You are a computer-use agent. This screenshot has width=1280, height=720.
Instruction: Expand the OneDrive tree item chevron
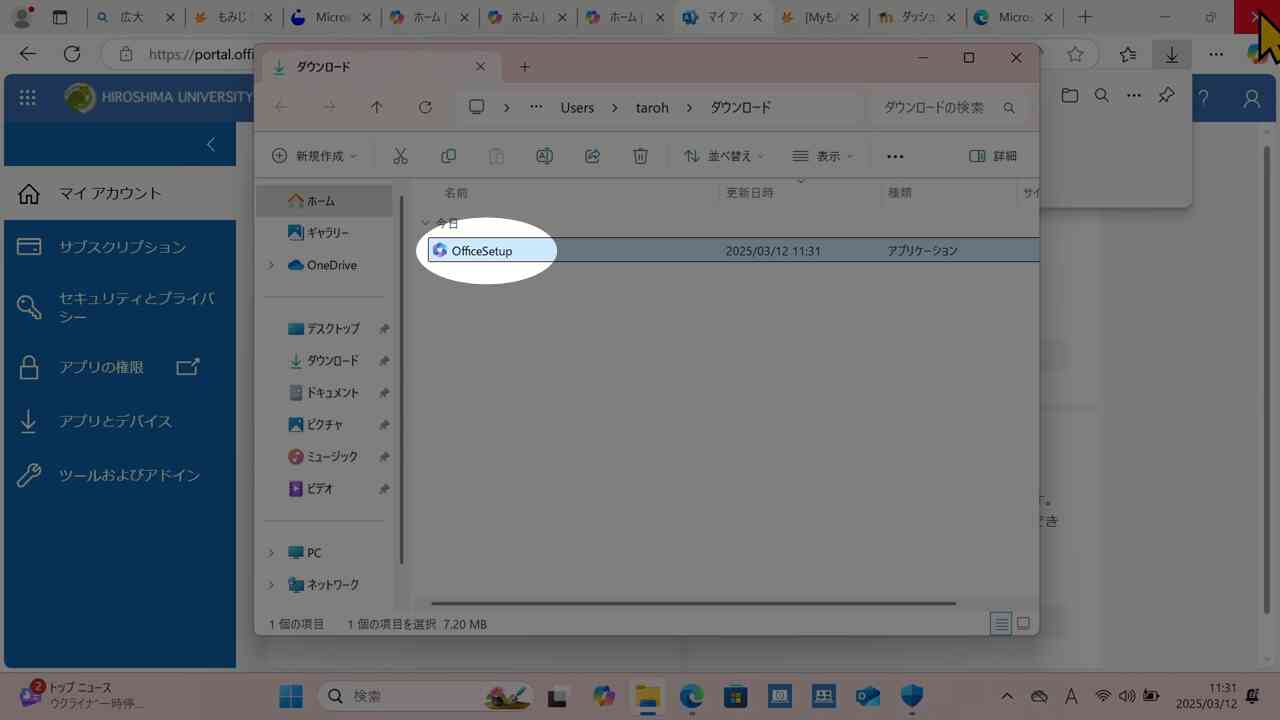[270, 265]
